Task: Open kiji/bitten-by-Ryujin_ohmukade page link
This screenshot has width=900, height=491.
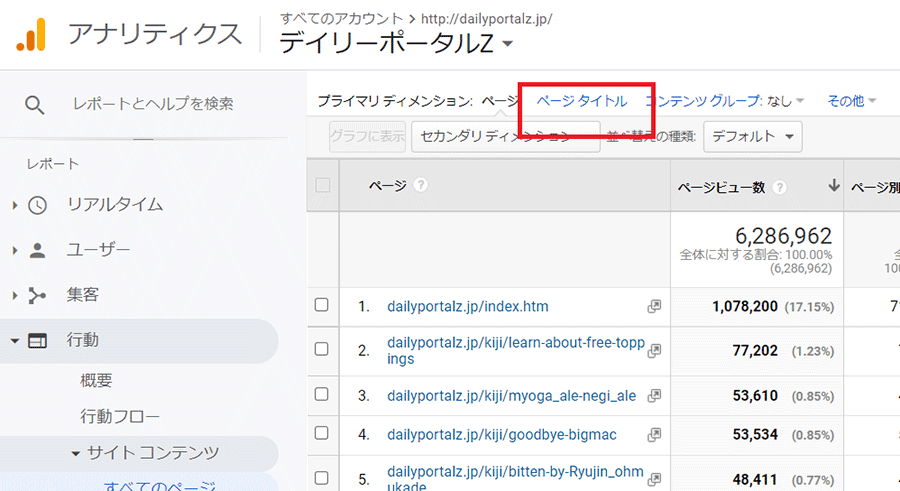Action: pyautogui.click(x=515, y=479)
